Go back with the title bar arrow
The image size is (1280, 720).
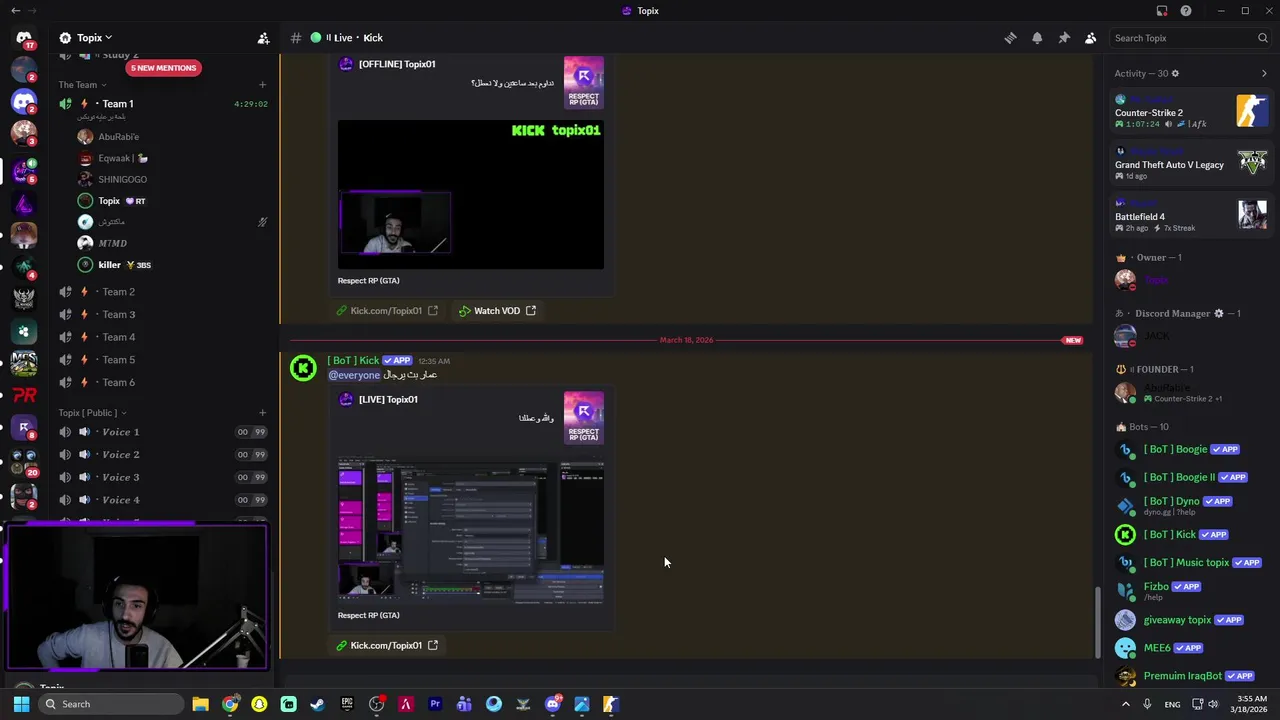[15, 11]
